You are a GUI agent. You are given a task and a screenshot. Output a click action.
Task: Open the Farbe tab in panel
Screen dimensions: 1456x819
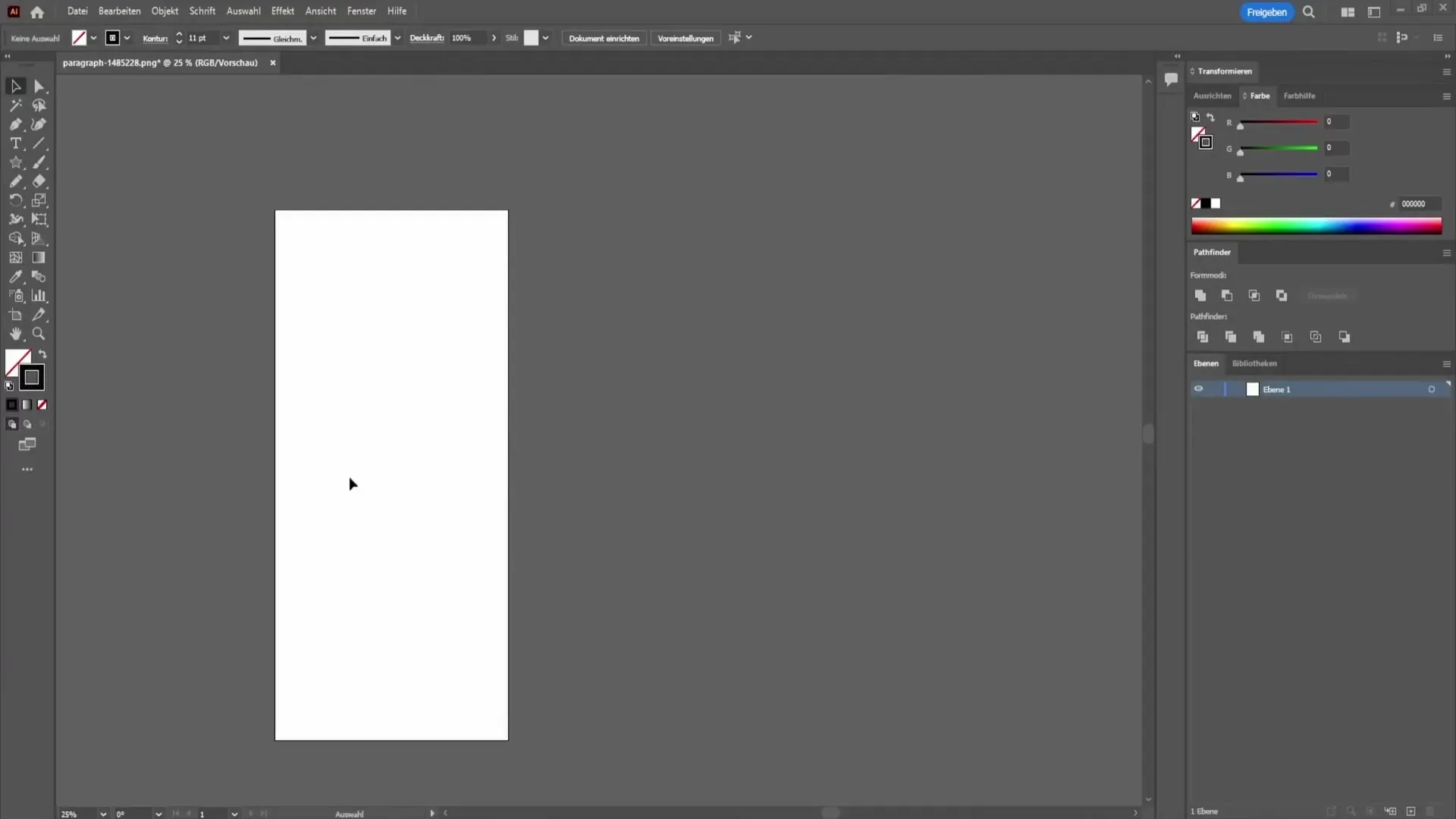click(x=1259, y=95)
